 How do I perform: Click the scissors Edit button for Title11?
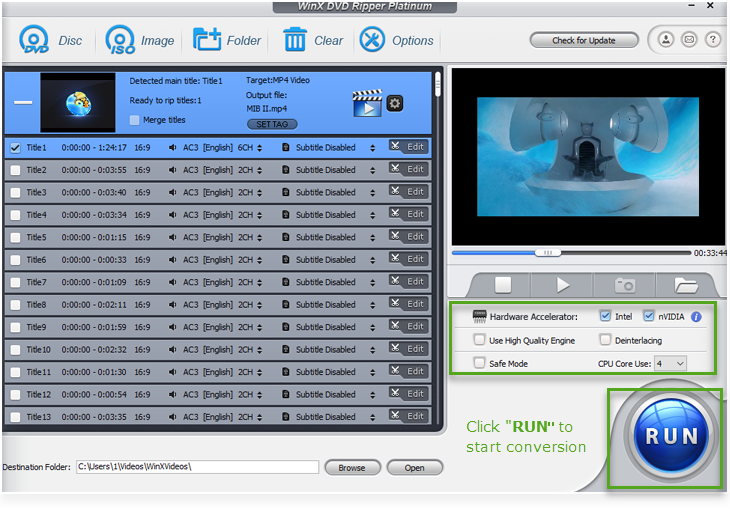(x=409, y=371)
